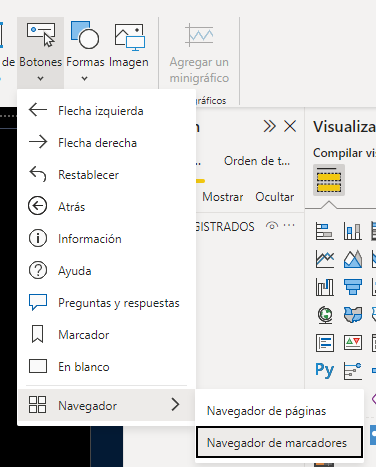Select stacked bar chart visual
The image size is (376, 467).
[x=324, y=231]
